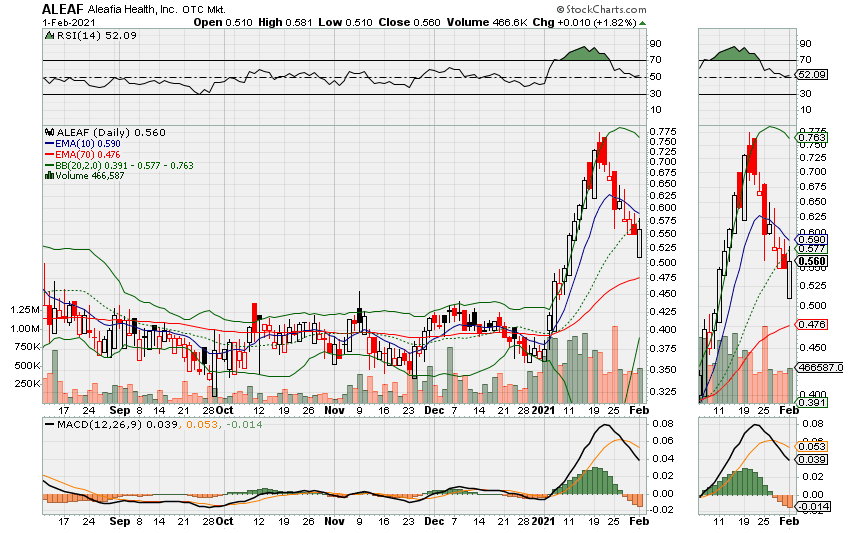Click the 250K volume axis label

[x=27, y=384]
